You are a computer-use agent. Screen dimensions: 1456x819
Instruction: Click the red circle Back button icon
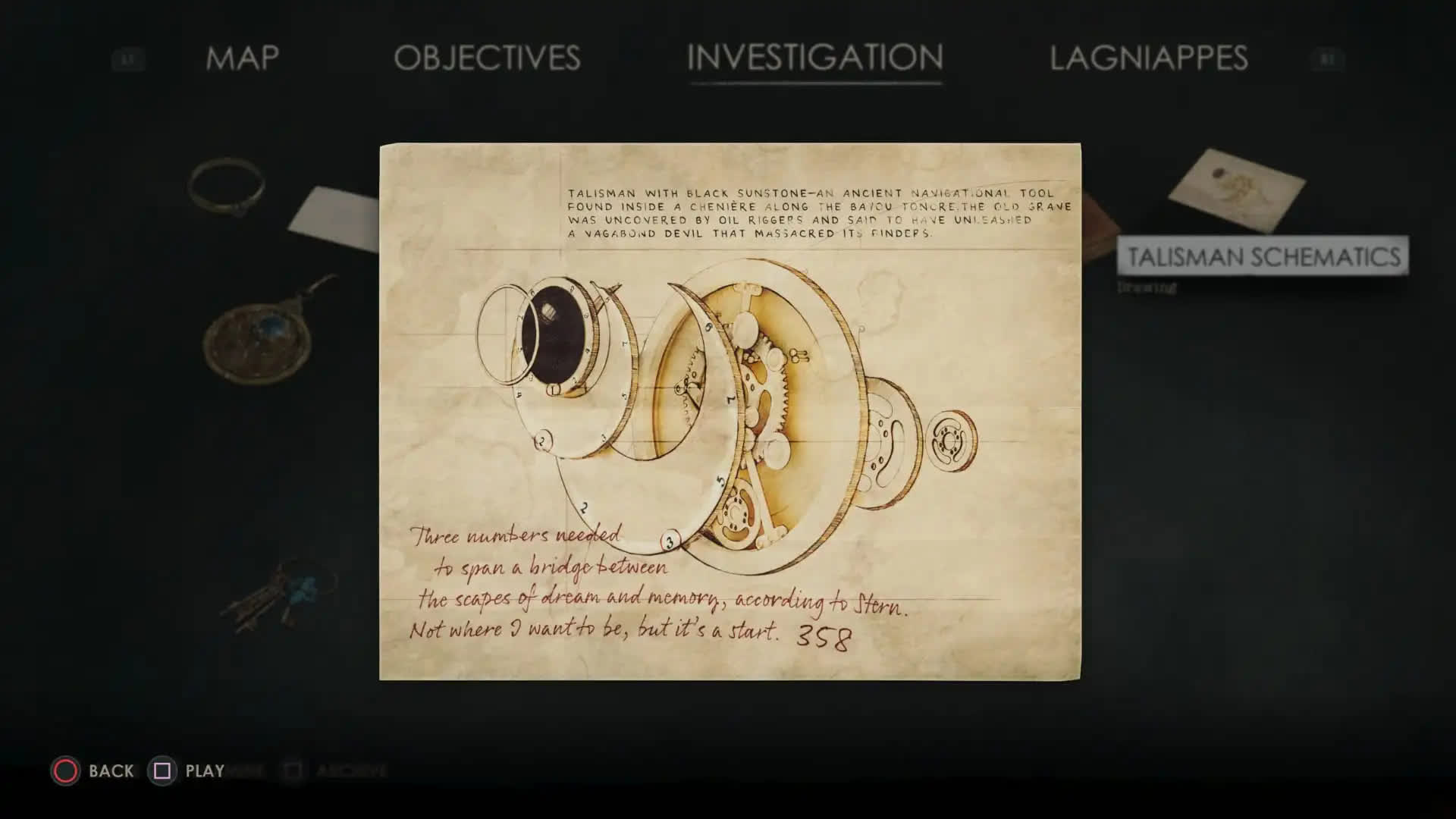coord(65,770)
